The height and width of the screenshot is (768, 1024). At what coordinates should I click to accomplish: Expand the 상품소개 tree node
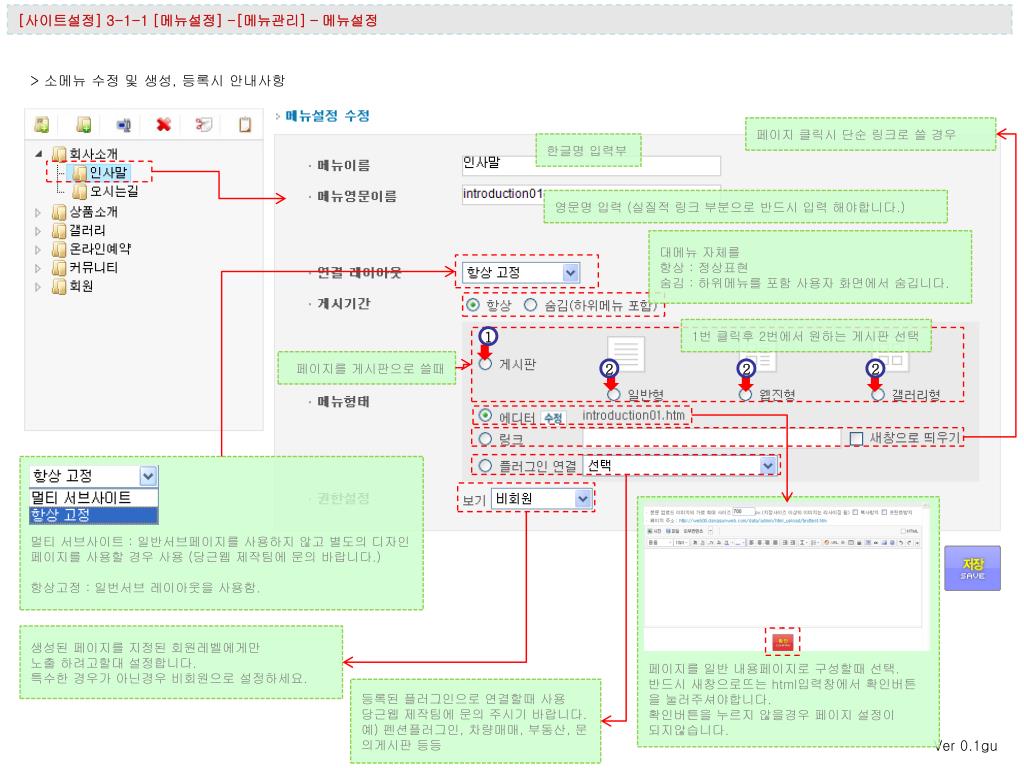38,212
